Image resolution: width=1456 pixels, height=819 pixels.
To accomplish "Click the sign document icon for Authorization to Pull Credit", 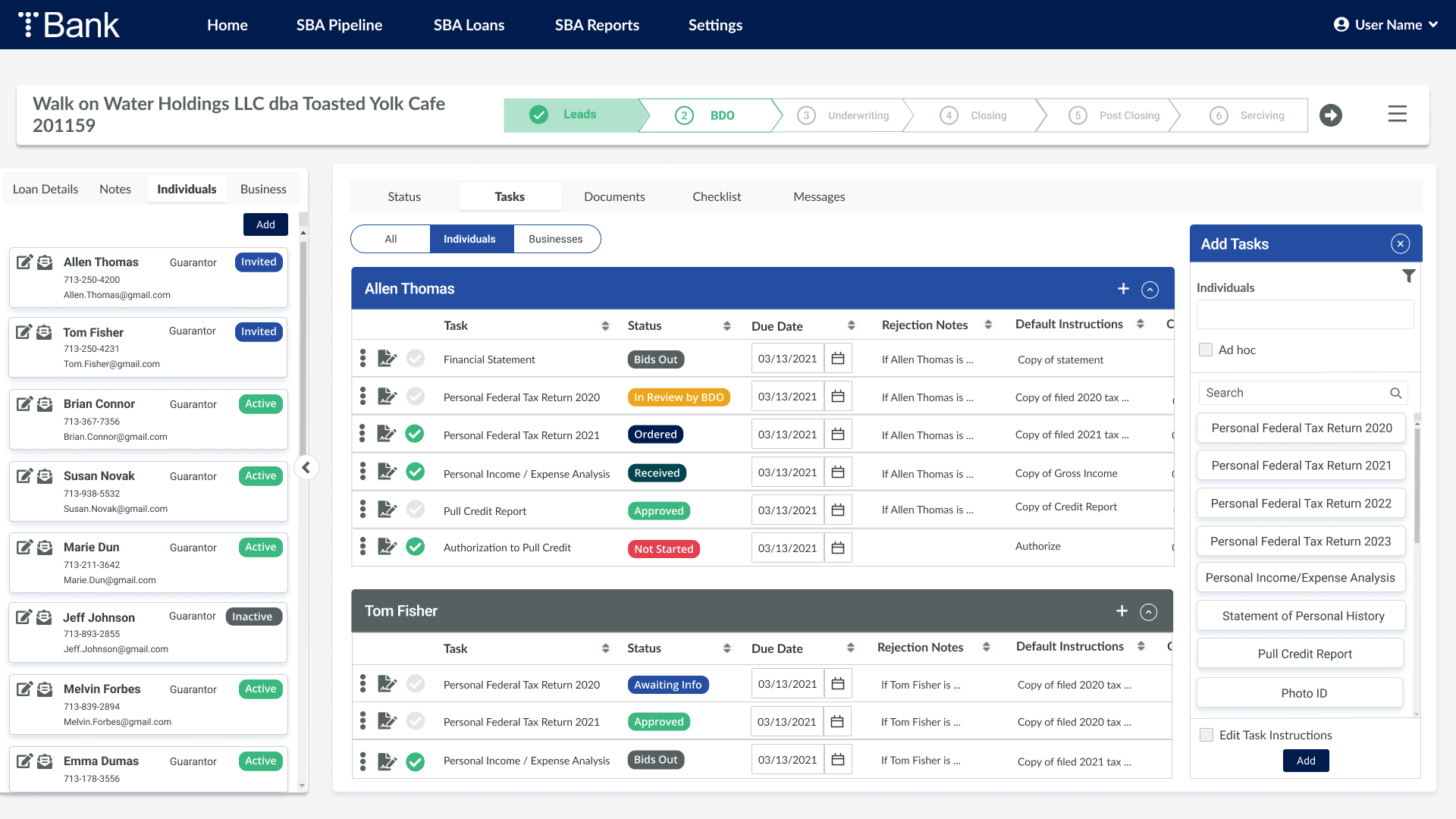I will tap(387, 547).
